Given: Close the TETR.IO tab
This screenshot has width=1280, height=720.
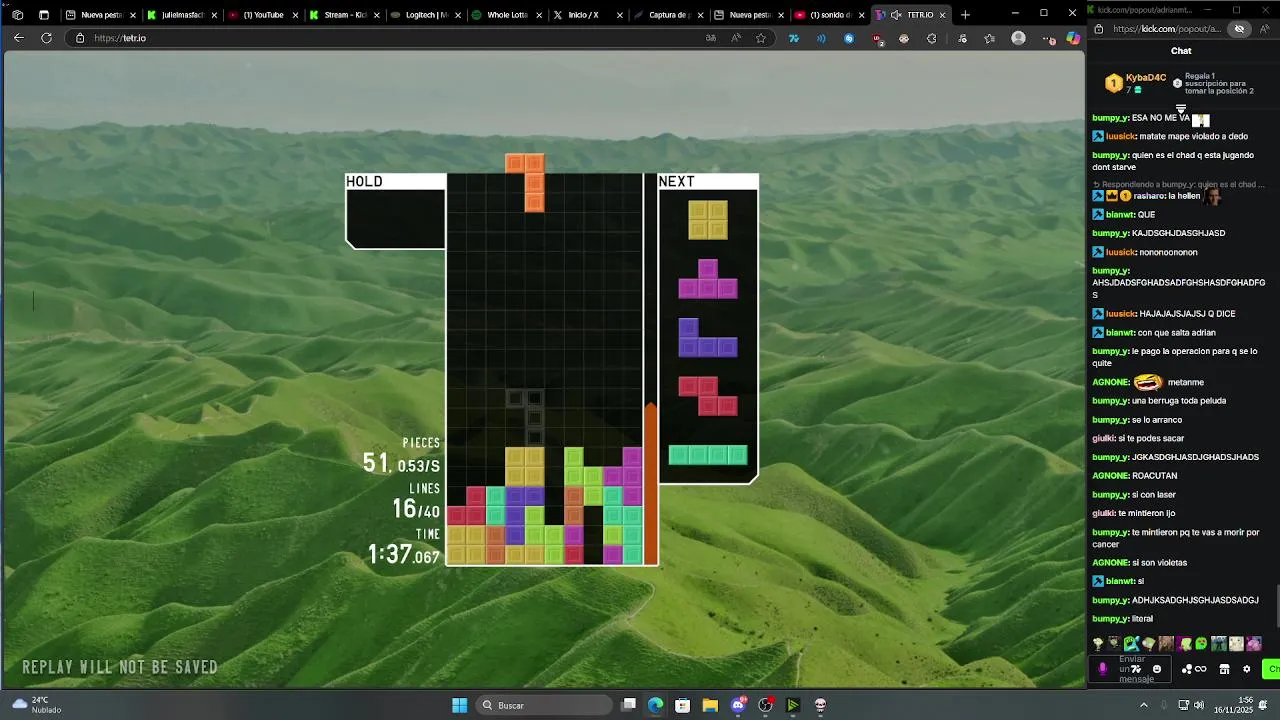Looking at the screenshot, I should point(942,15).
